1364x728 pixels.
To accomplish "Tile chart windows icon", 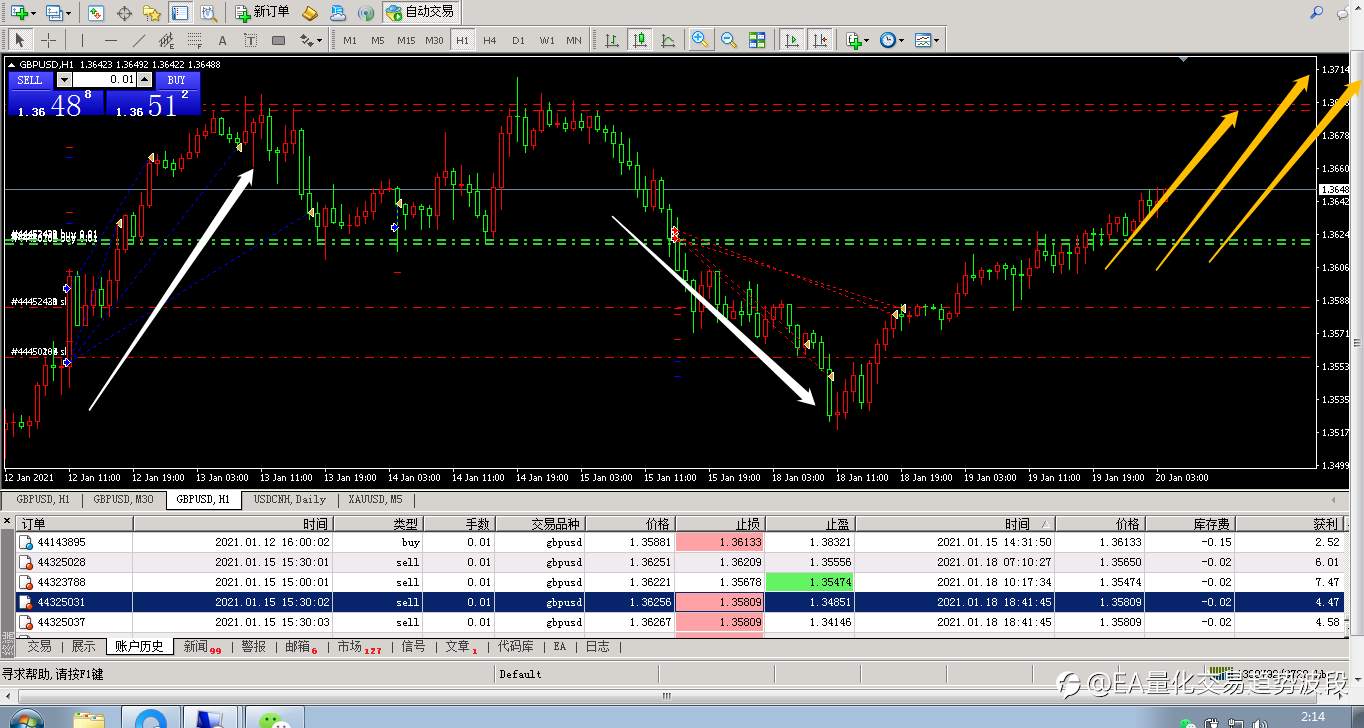I will click(x=757, y=40).
